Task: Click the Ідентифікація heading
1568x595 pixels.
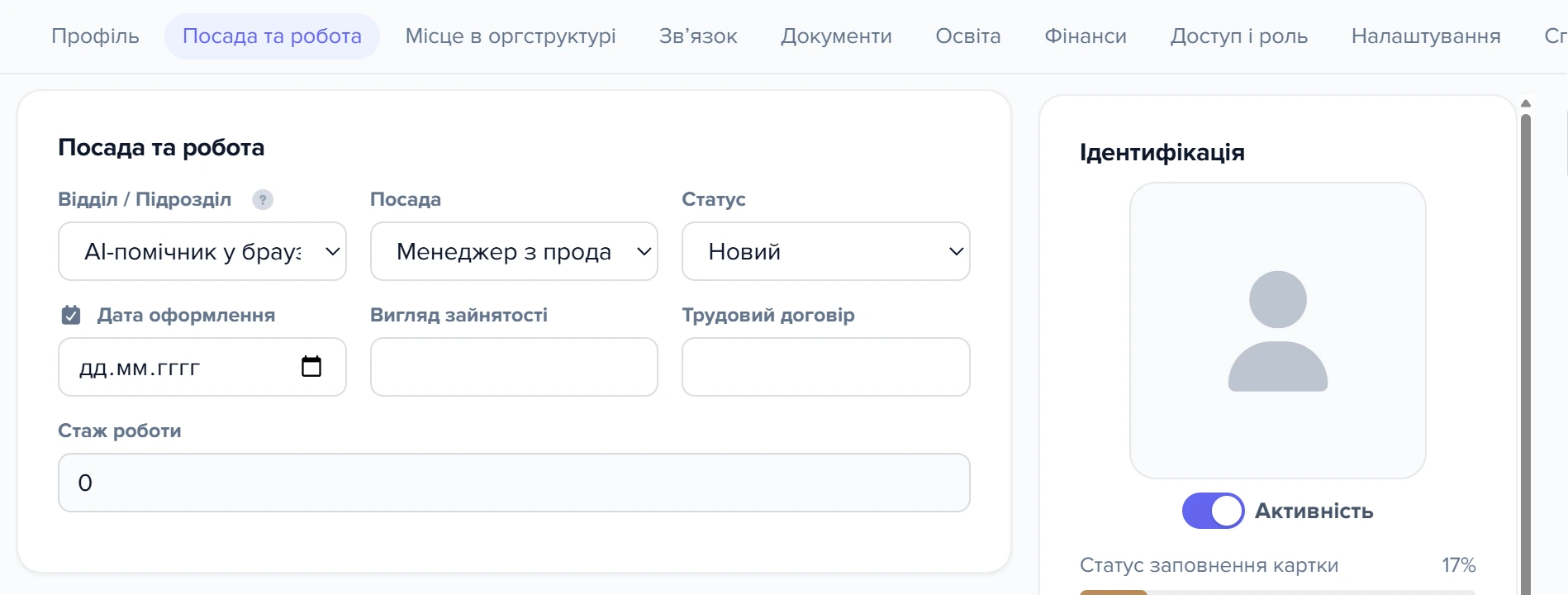Action: pos(1162,152)
